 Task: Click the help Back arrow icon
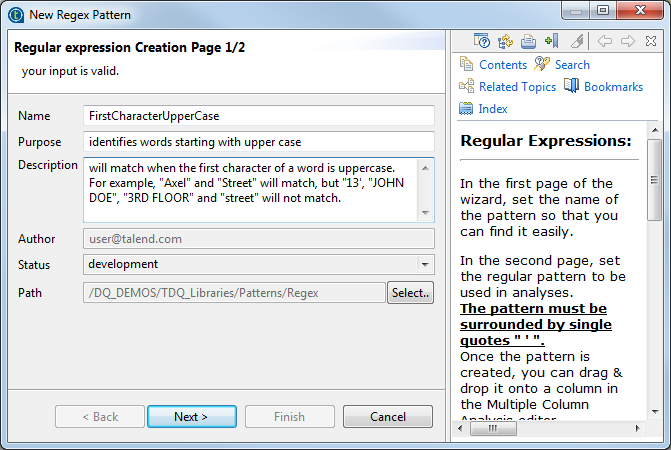click(x=605, y=41)
